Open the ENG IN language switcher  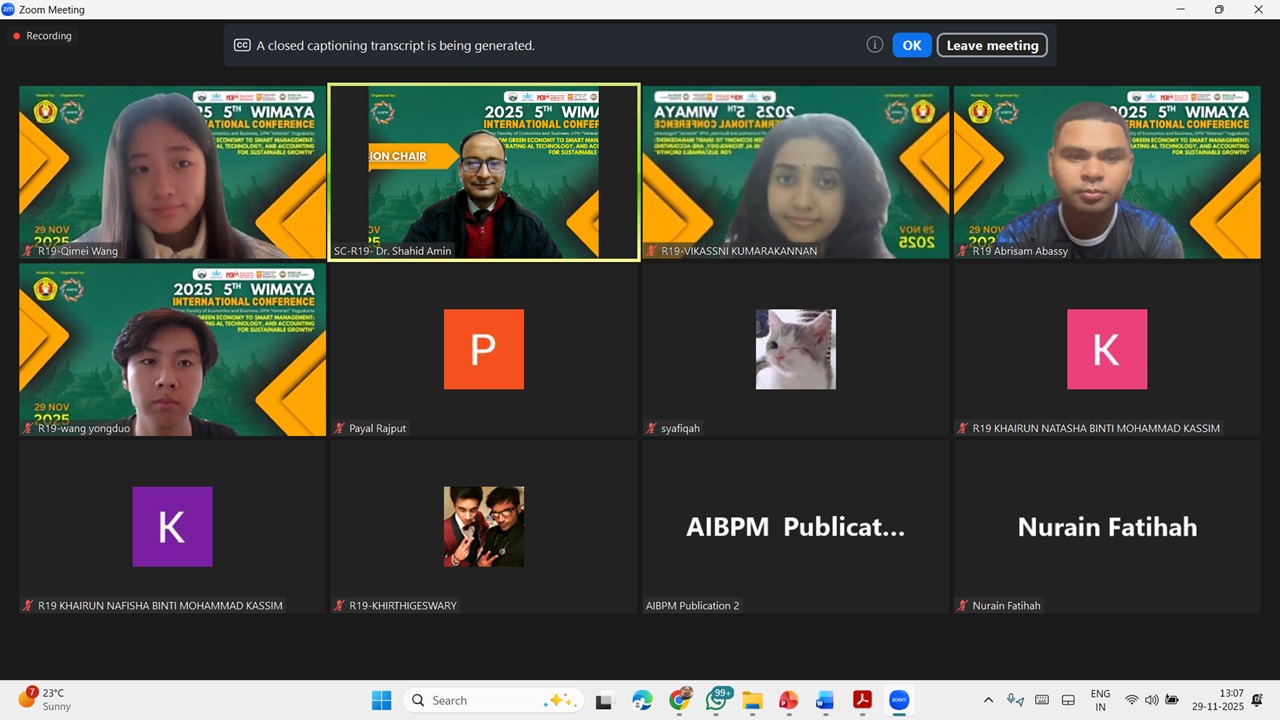coord(1100,700)
